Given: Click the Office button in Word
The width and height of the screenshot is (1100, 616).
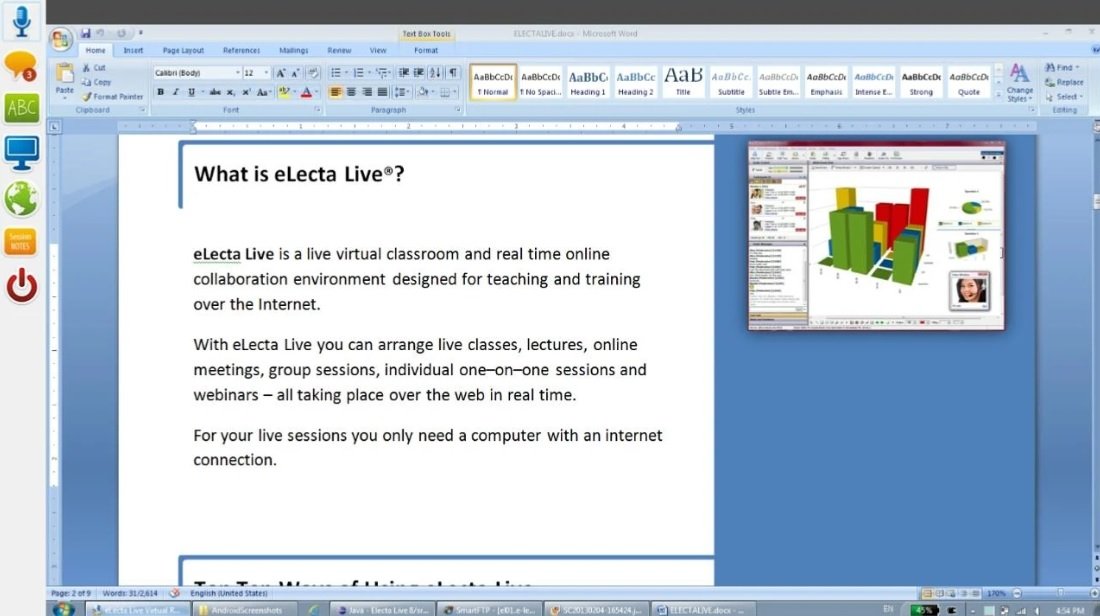Looking at the screenshot, I should (61, 39).
